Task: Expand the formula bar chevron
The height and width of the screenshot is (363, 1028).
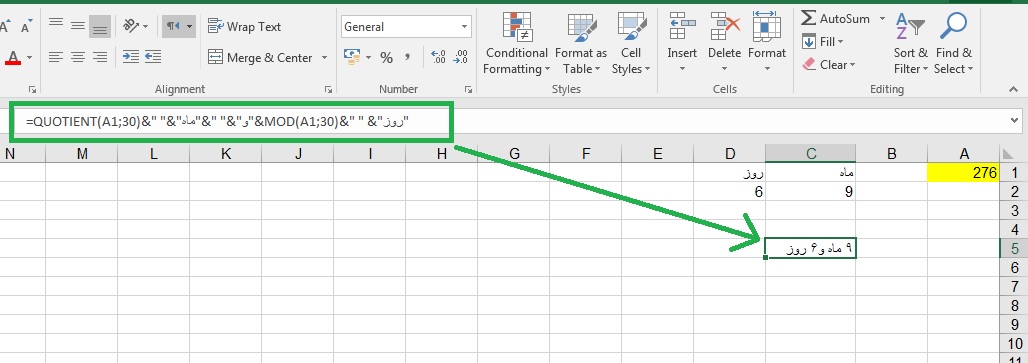Action: (x=1015, y=121)
